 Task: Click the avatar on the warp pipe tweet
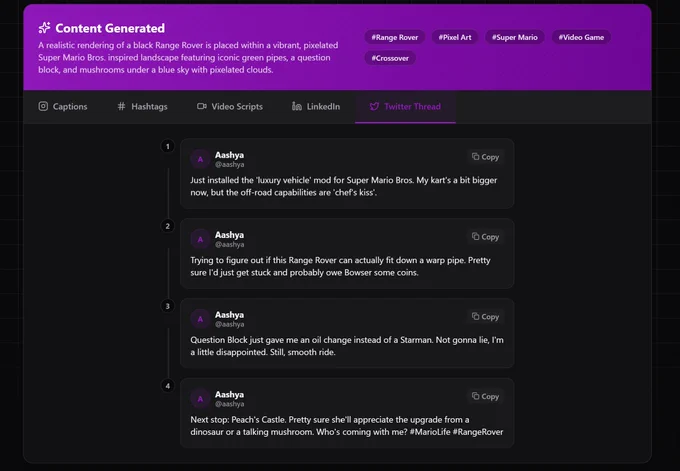pos(200,239)
